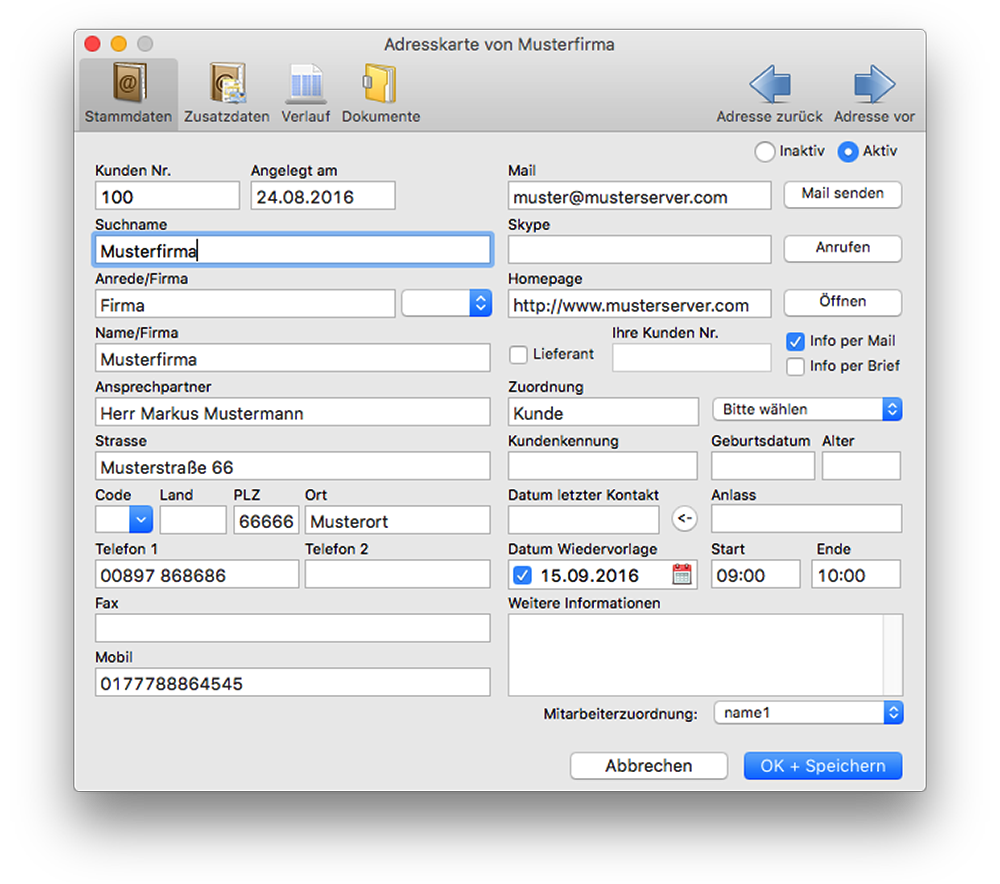Open the dropdown next to Anrede/Firma field
This screenshot has height=884, width=1000.
point(446,303)
